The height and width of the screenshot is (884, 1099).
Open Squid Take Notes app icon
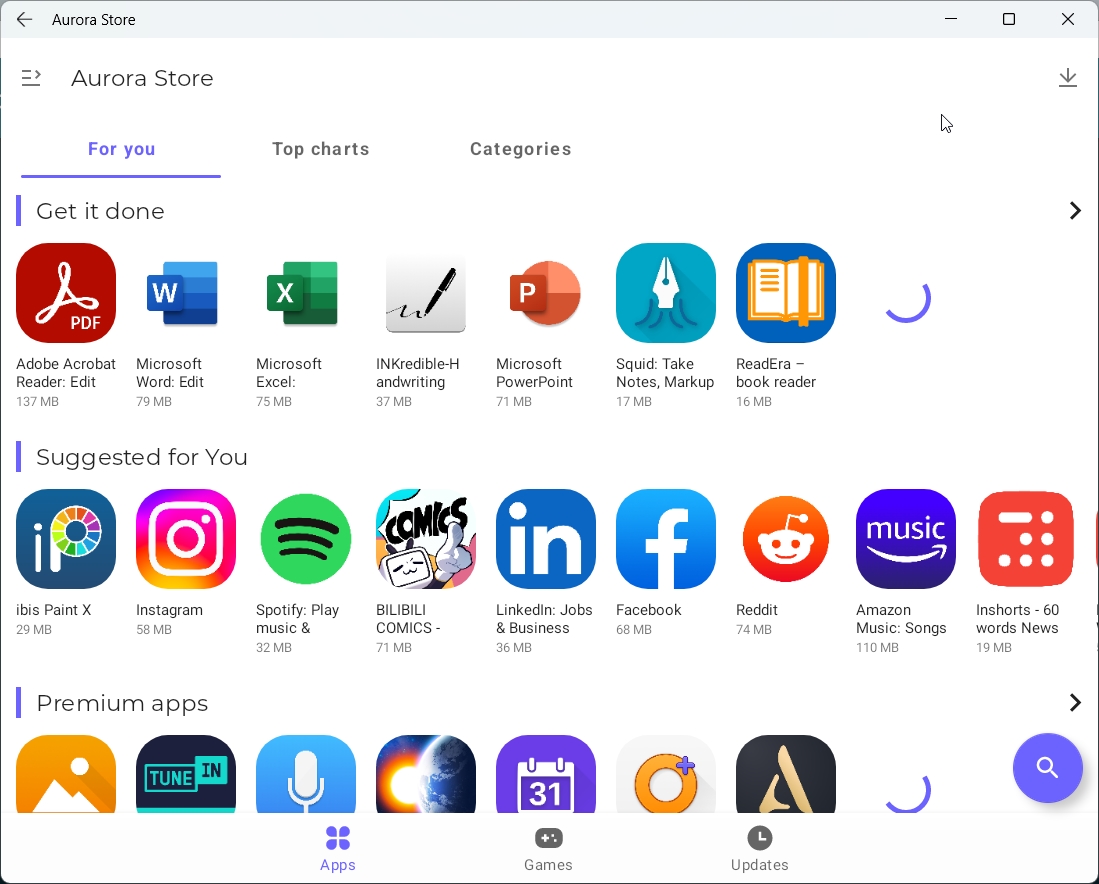pyautogui.click(x=666, y=293)
